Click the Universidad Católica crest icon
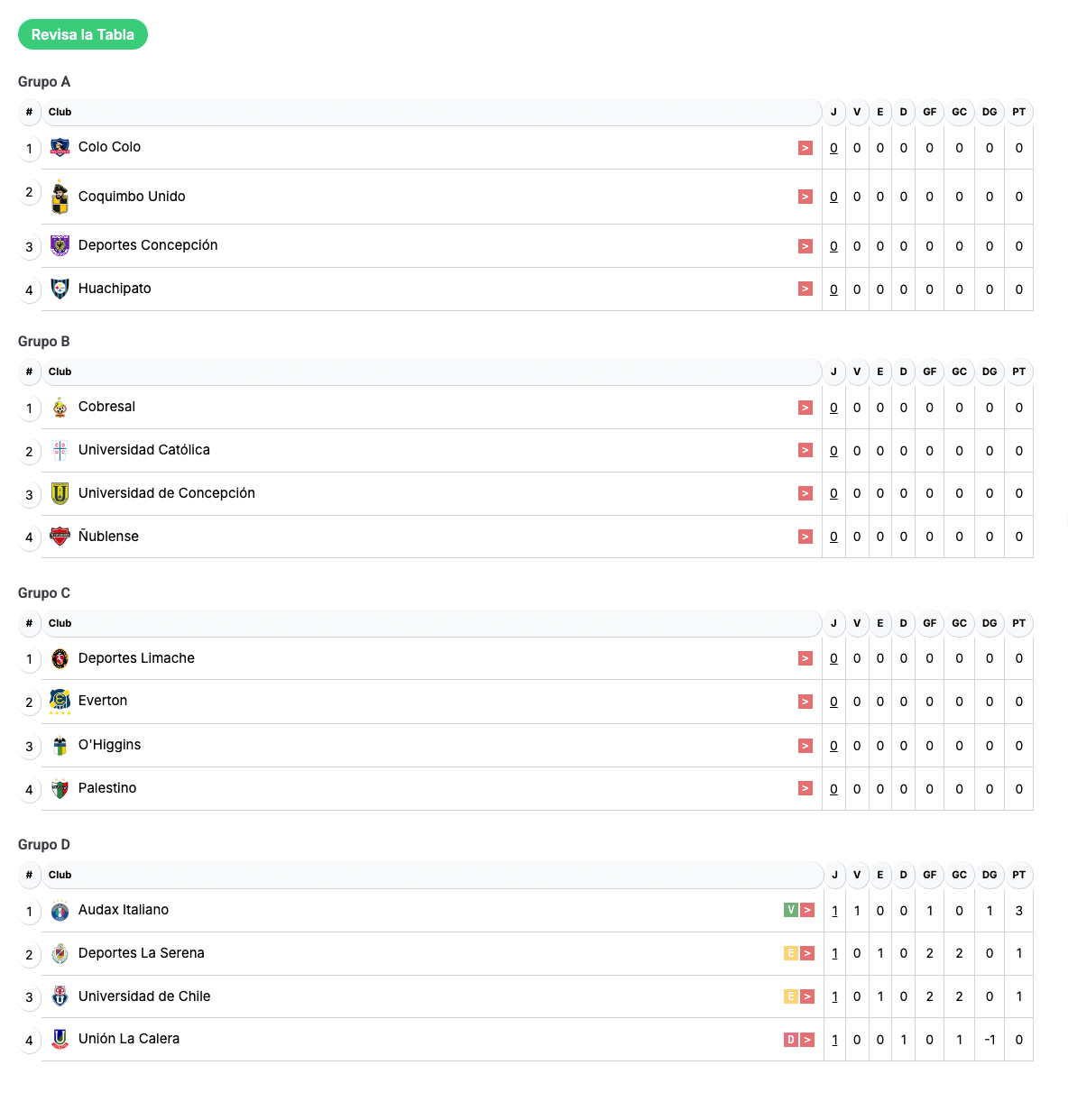This screenshot has width=1068, height=1120. pyautogui.click(x=60, y=450)
